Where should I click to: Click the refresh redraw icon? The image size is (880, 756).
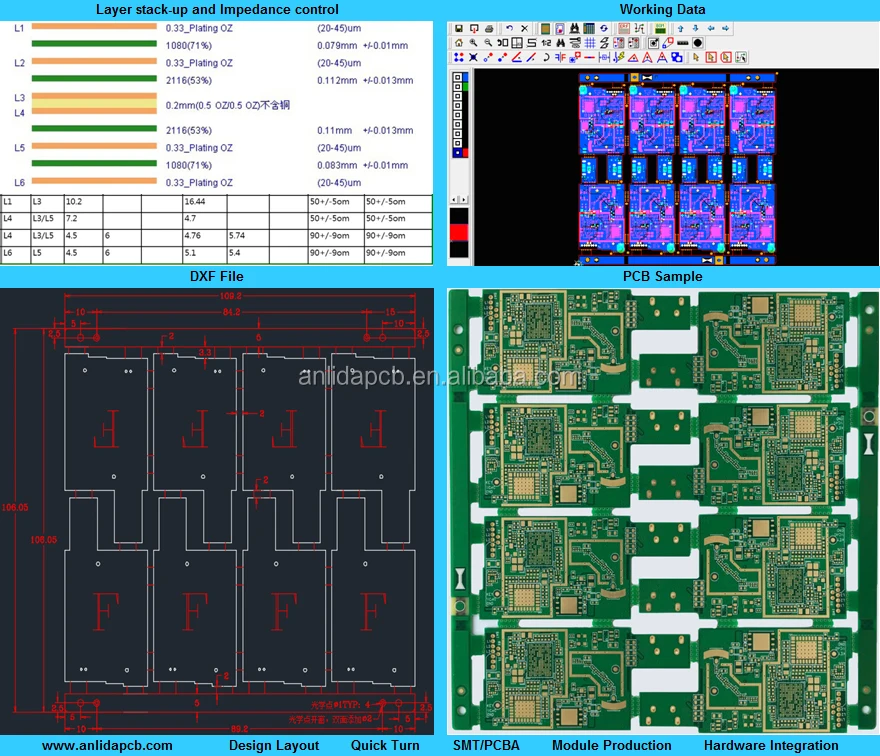coord(603,28)
